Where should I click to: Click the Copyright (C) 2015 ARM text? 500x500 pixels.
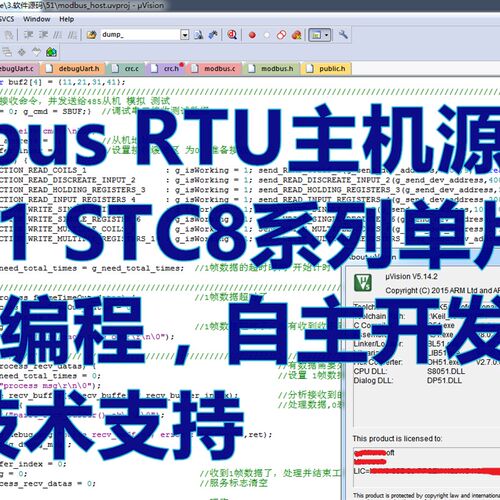pos(442,291)
